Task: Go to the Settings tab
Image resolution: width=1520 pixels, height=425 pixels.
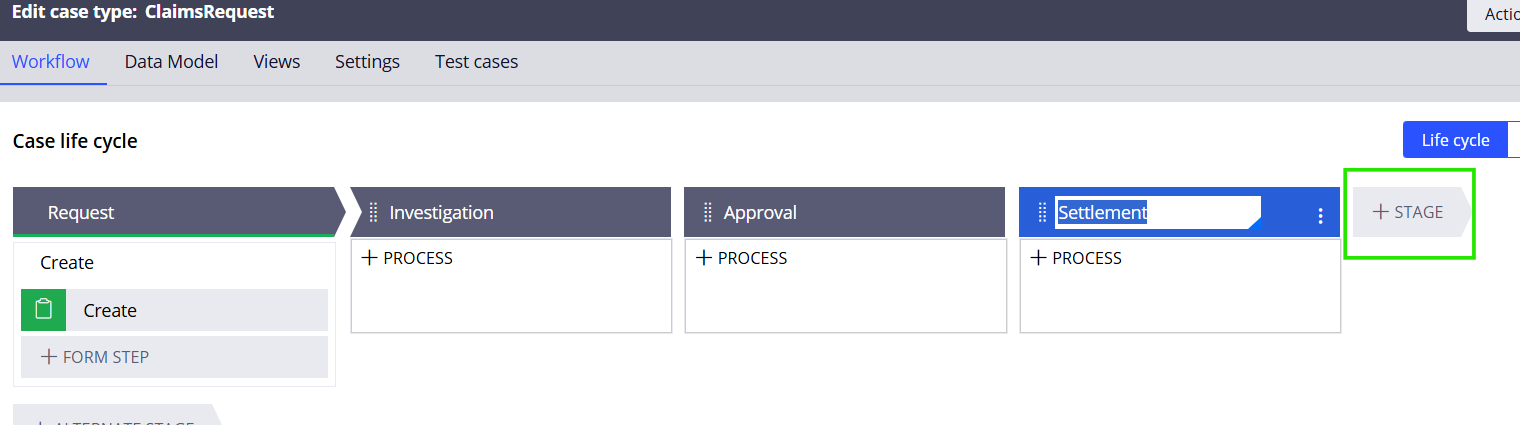Action: (367, 62)
